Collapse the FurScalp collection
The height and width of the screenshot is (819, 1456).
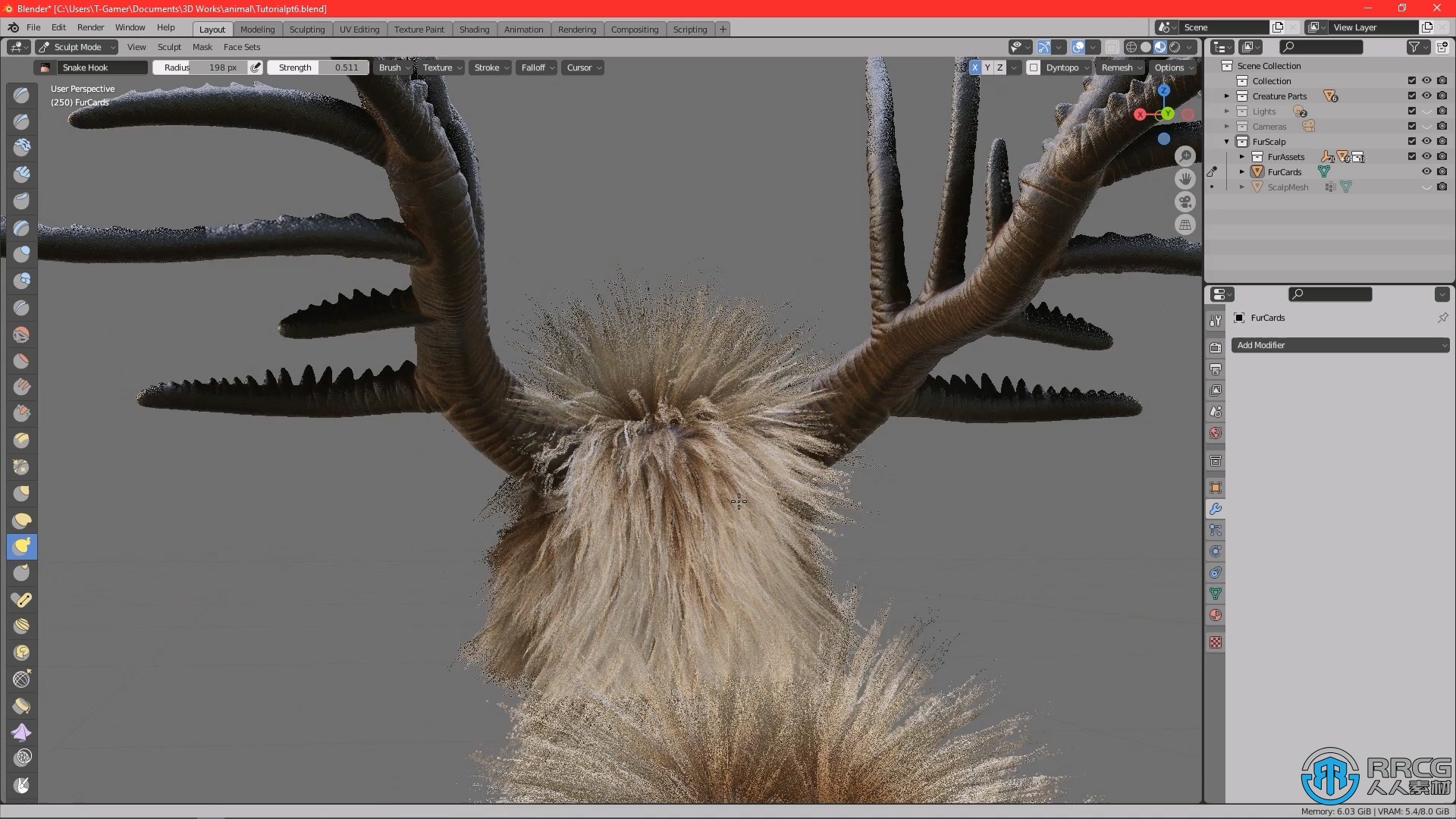(1227, 142)
